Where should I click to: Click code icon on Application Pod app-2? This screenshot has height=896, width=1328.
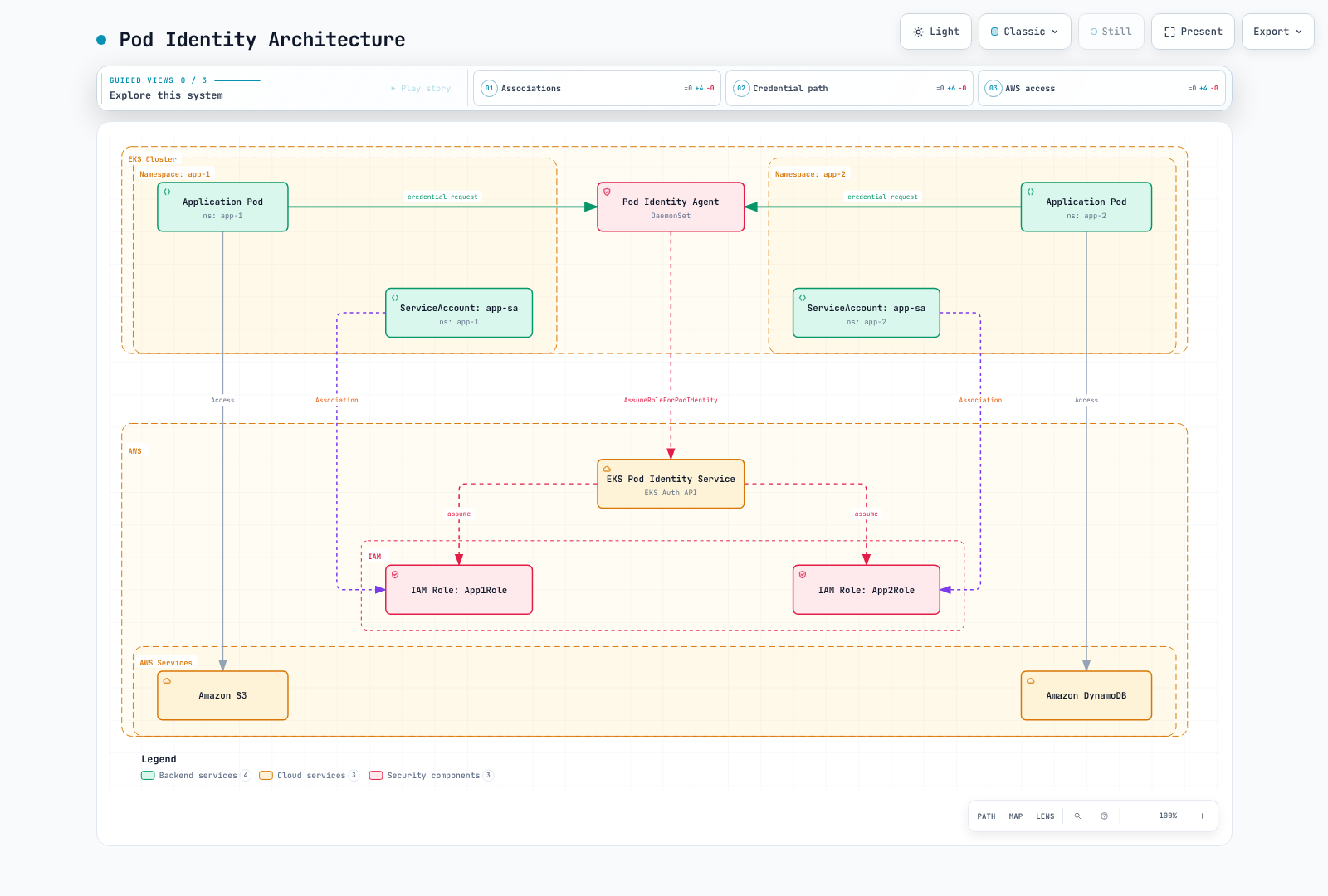click(x=1031, y=192)
